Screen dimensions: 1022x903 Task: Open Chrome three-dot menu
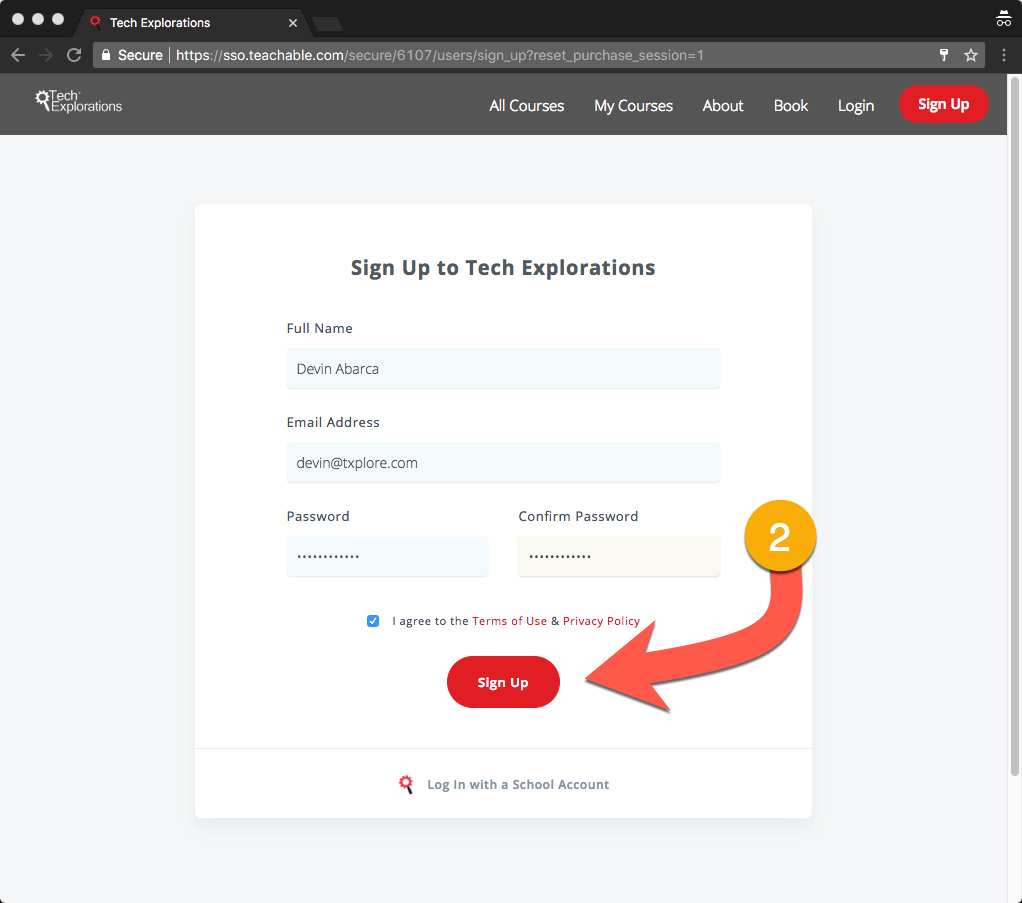pos(1004,55)
